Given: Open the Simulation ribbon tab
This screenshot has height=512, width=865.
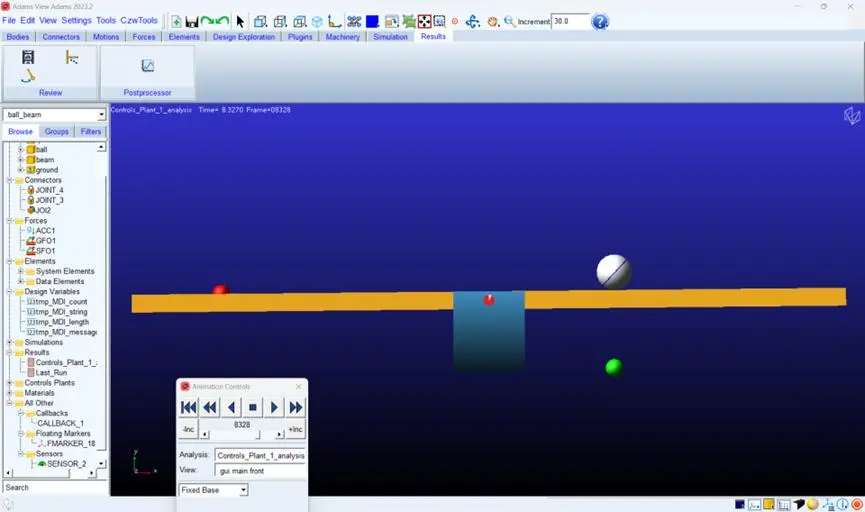Looking at the screenshot, I should [390, 37].
